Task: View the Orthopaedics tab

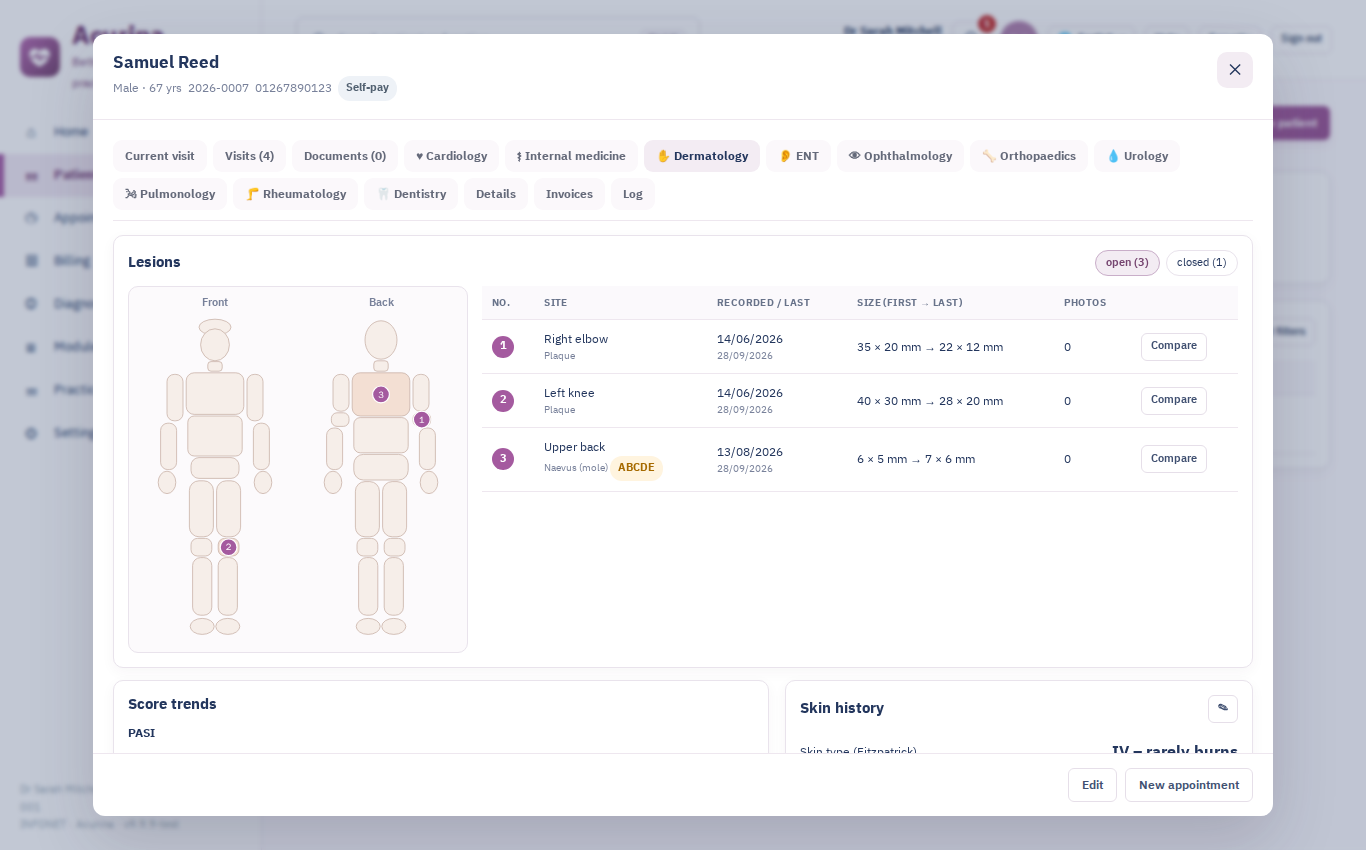Action: point(1029,156)
